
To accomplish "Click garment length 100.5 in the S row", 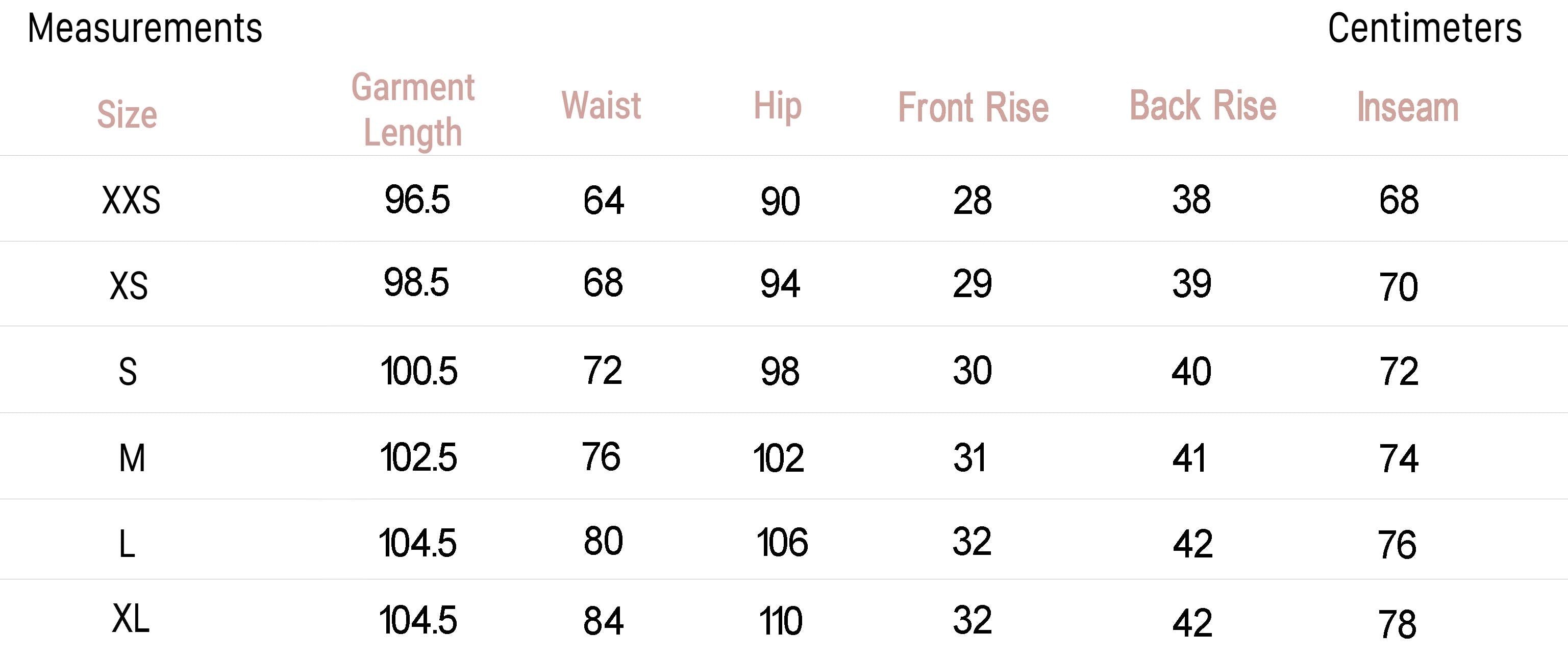I will tap(419, 371).
